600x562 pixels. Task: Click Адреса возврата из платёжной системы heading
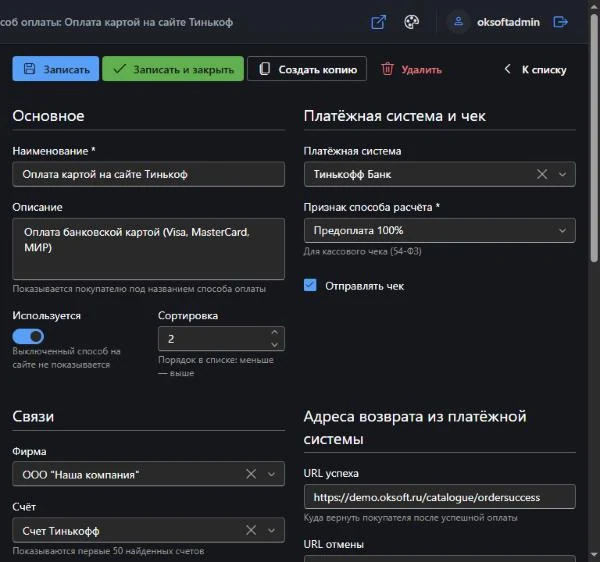coord(415,427)
